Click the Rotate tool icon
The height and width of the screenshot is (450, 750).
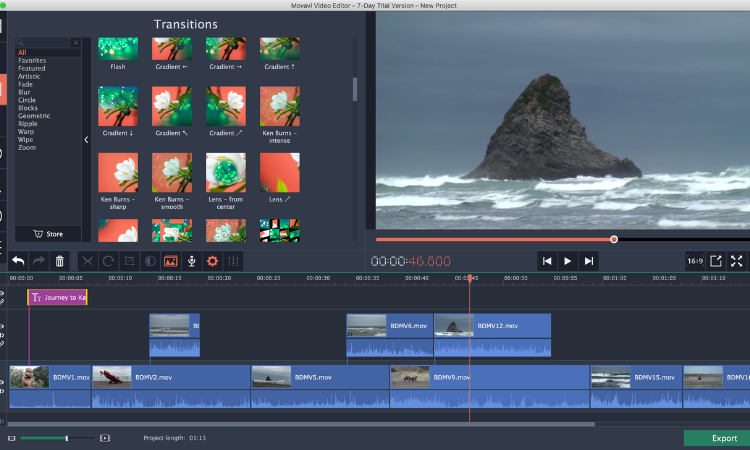click(109, 261)
